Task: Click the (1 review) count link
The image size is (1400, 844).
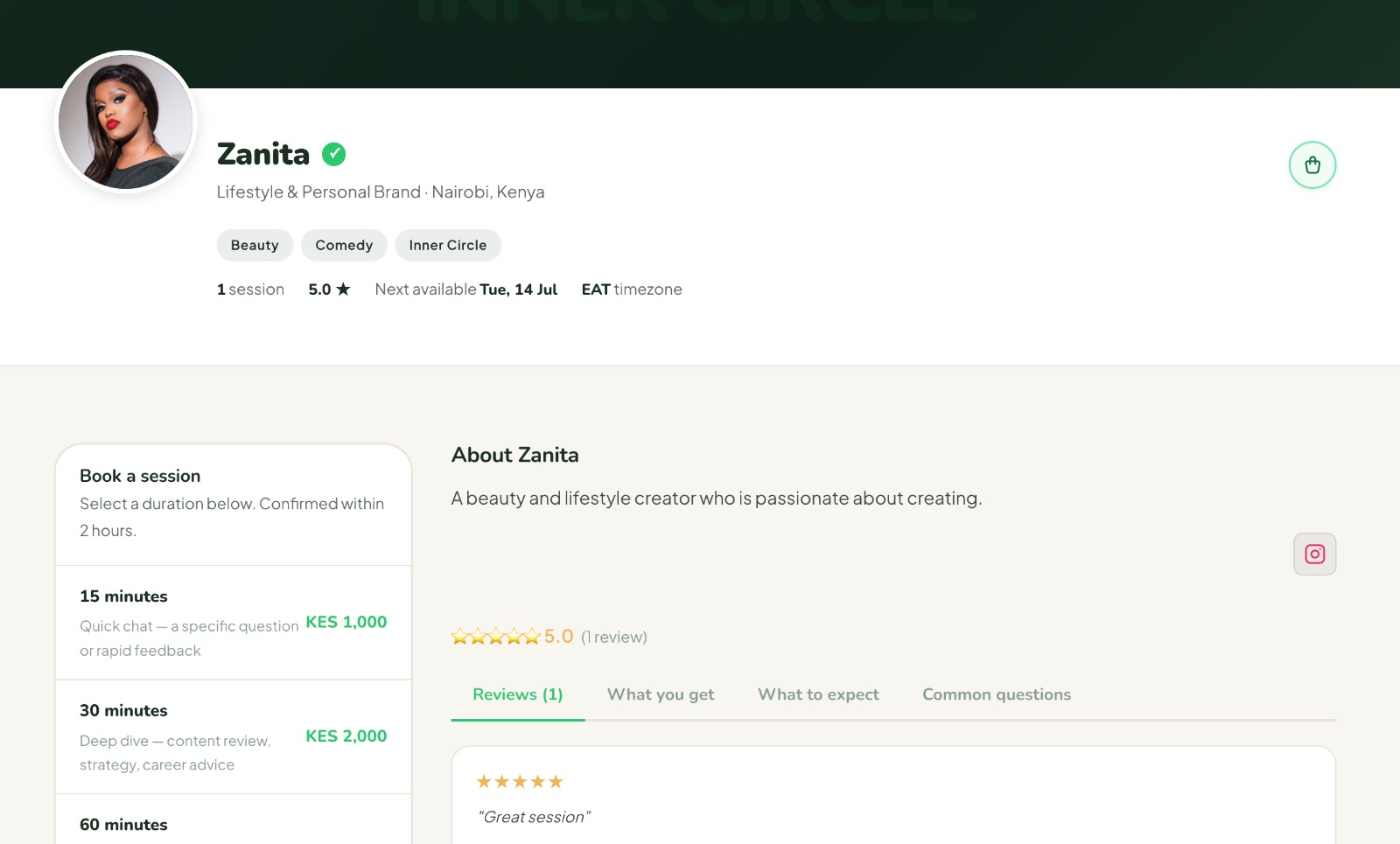Action: (x=613, y=637)
